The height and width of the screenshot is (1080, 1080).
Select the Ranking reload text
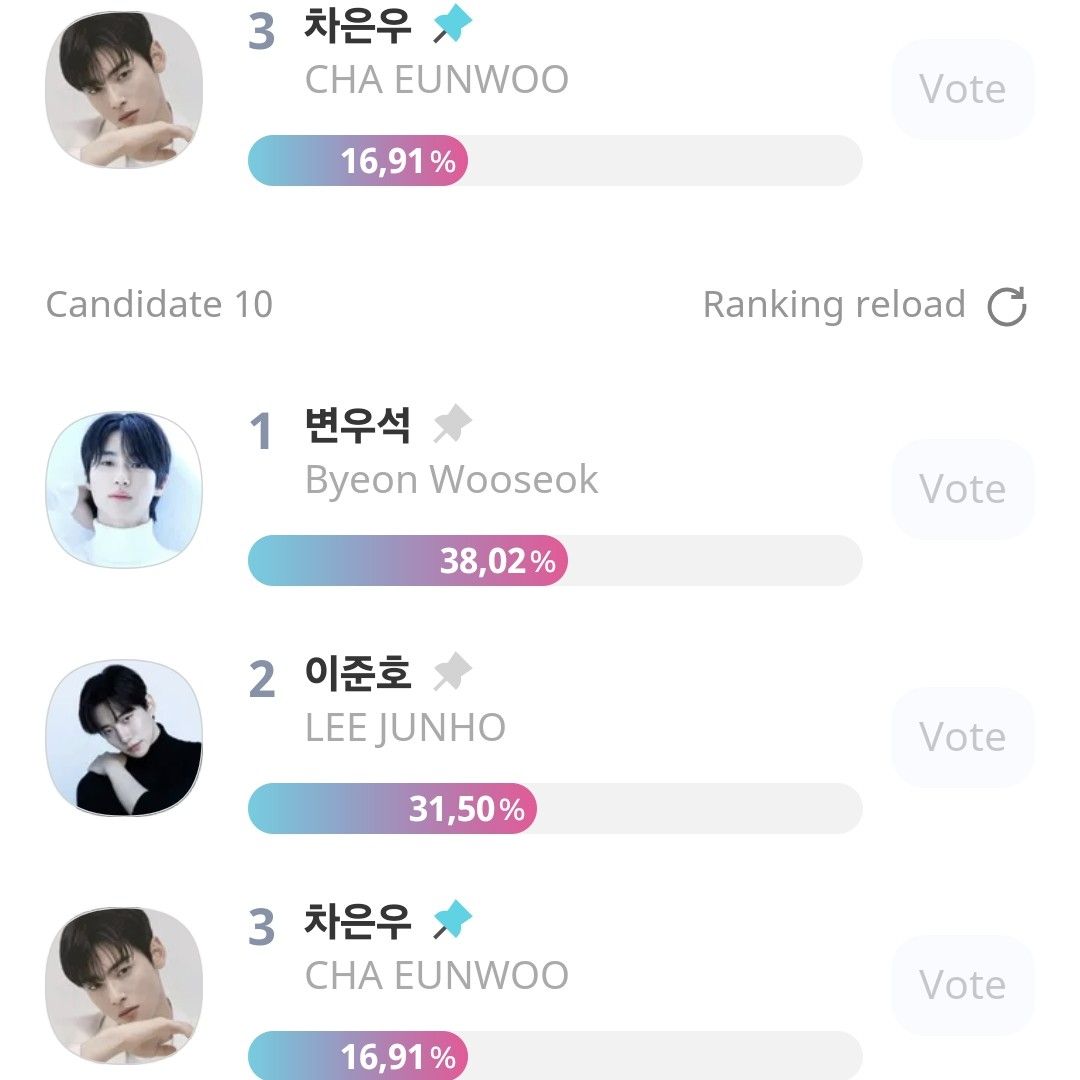(834, 305)
